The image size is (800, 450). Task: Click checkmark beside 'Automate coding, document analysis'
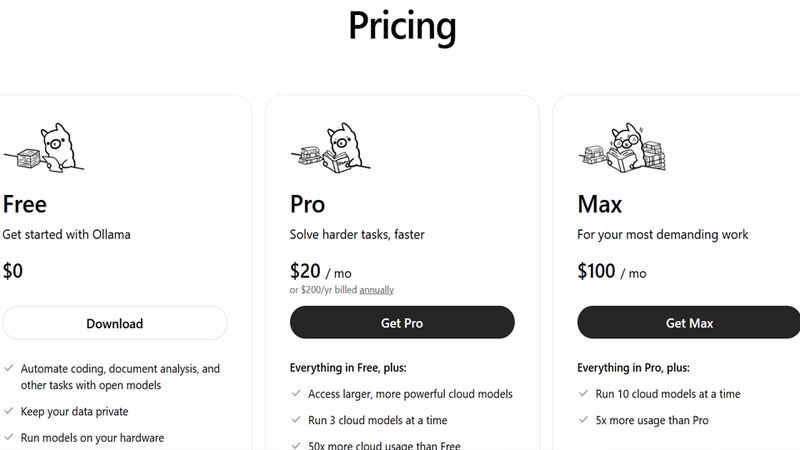point(9,368)
